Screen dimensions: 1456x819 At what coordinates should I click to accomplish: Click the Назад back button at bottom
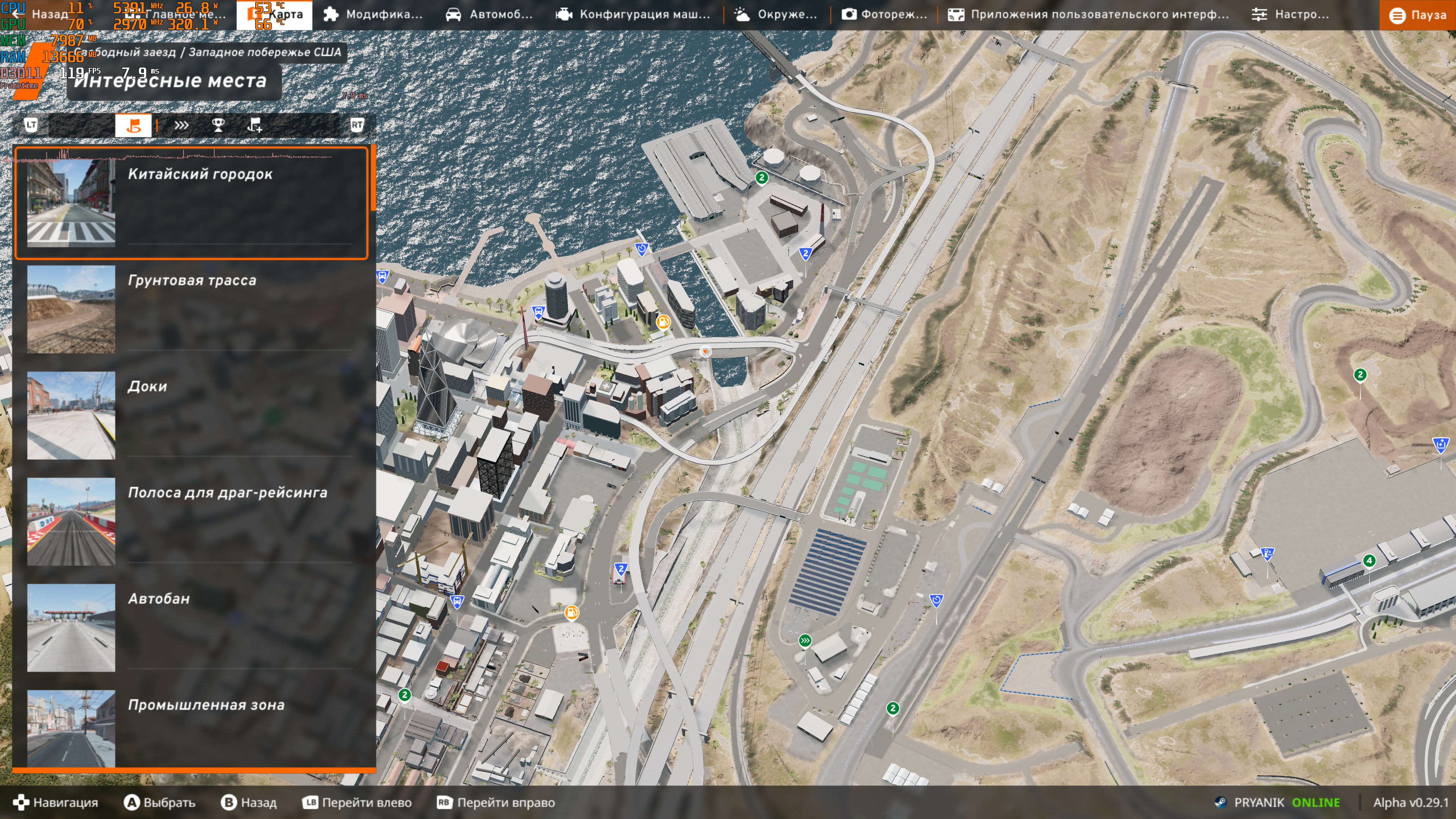click(x=249, y=802)
